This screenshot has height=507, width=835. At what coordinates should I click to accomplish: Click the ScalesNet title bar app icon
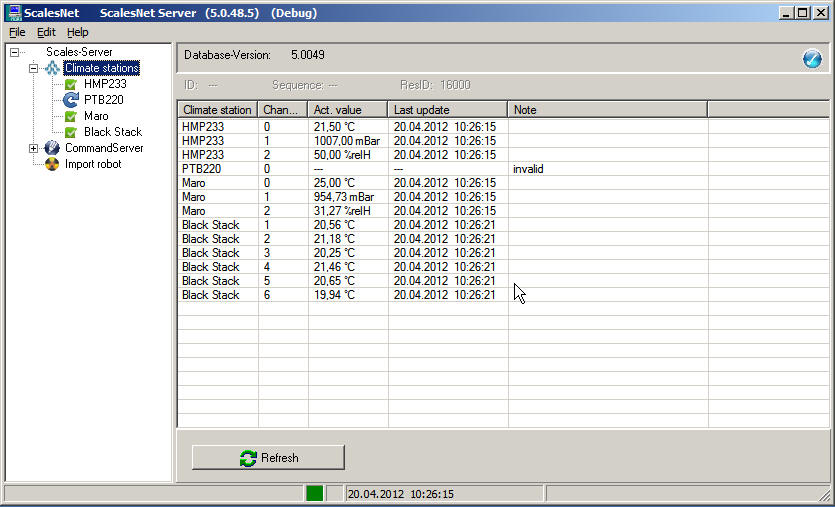(13, 12)
